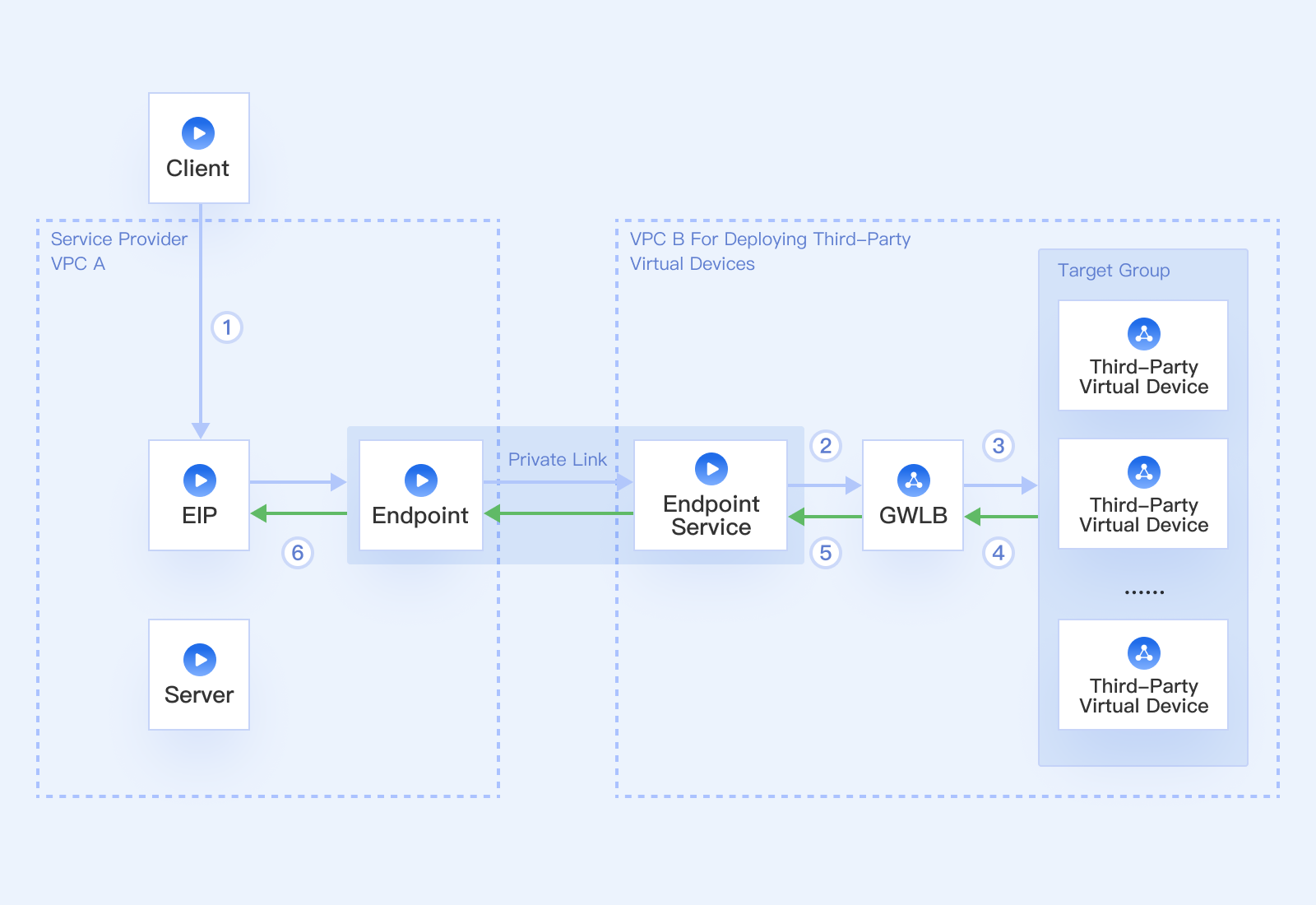Click the "Private Link" label
Screen dimensions: 1316x905
(x=558, y=460)
